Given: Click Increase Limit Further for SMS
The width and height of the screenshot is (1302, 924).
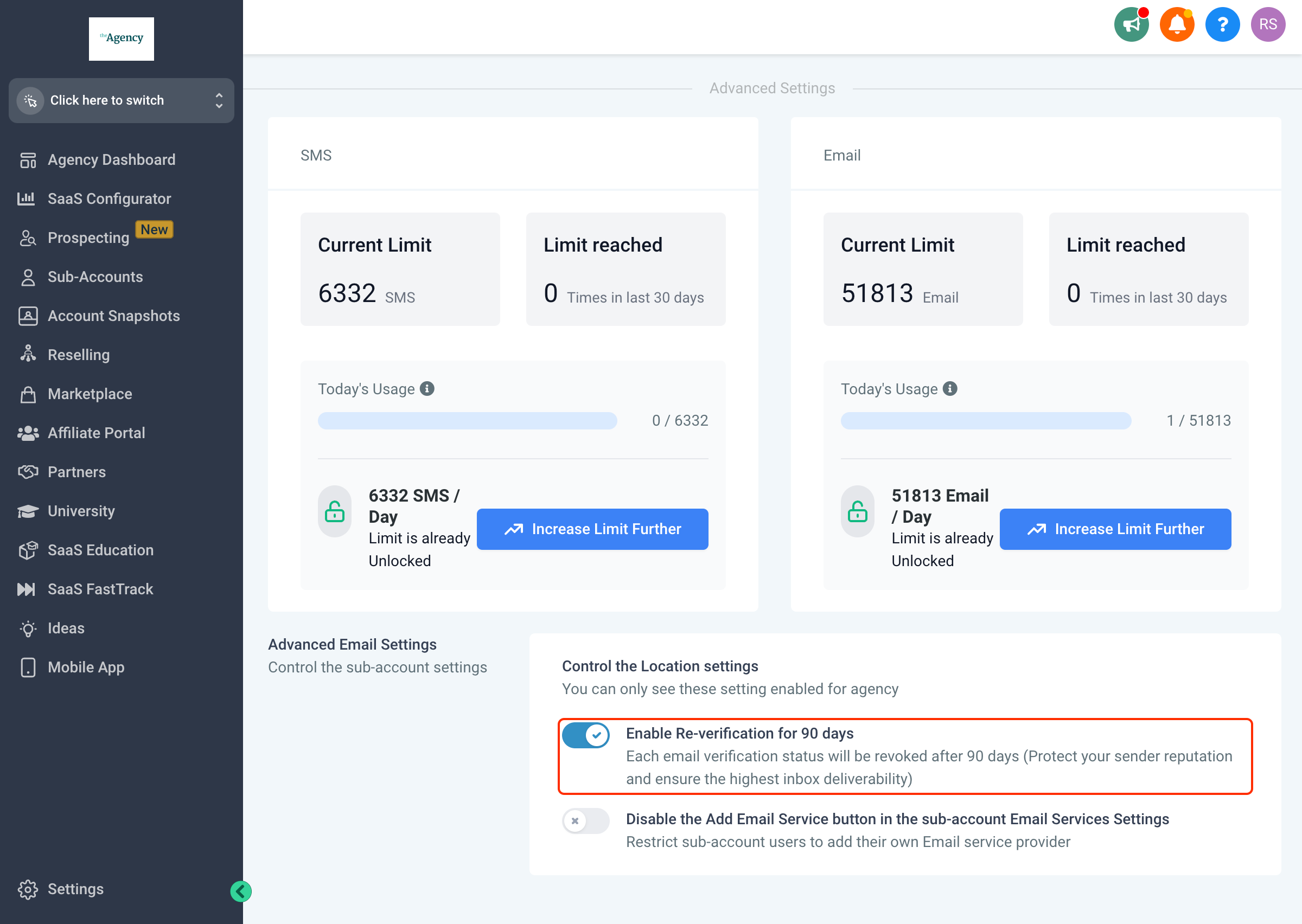Looking at the screenshot, I should click(592, 529).
